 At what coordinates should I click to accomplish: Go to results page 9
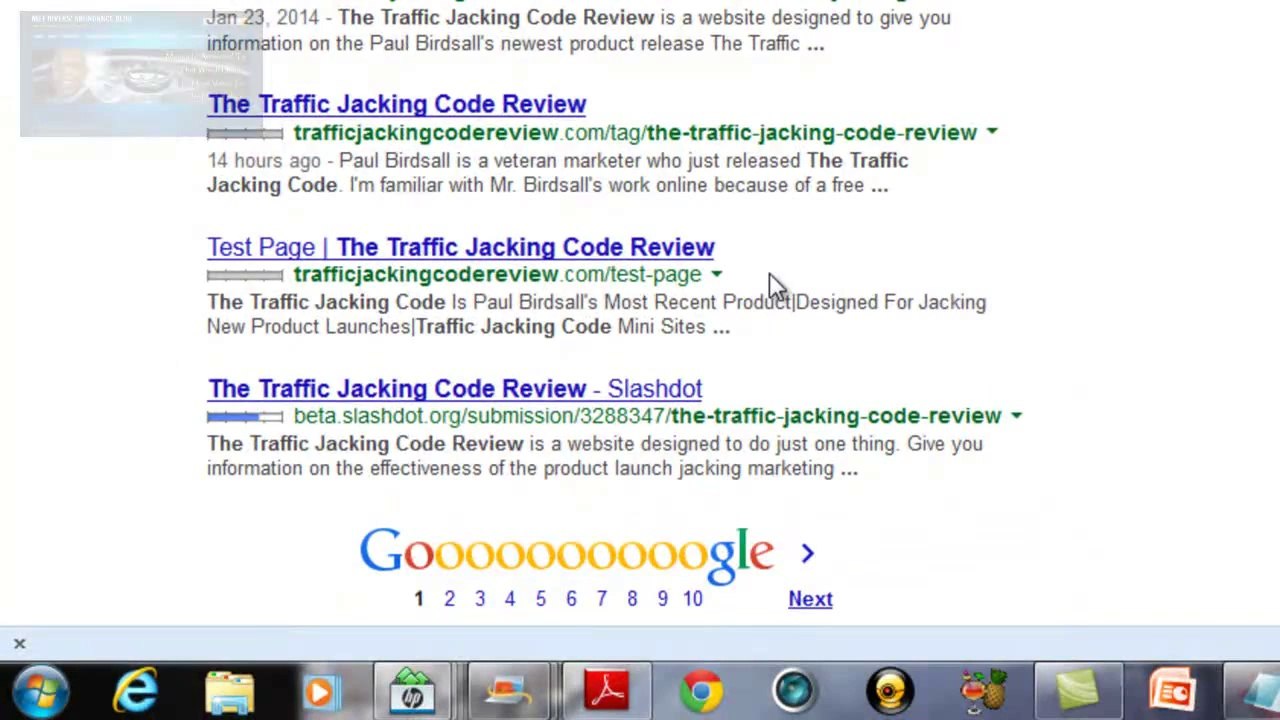[x=662, y=599]
